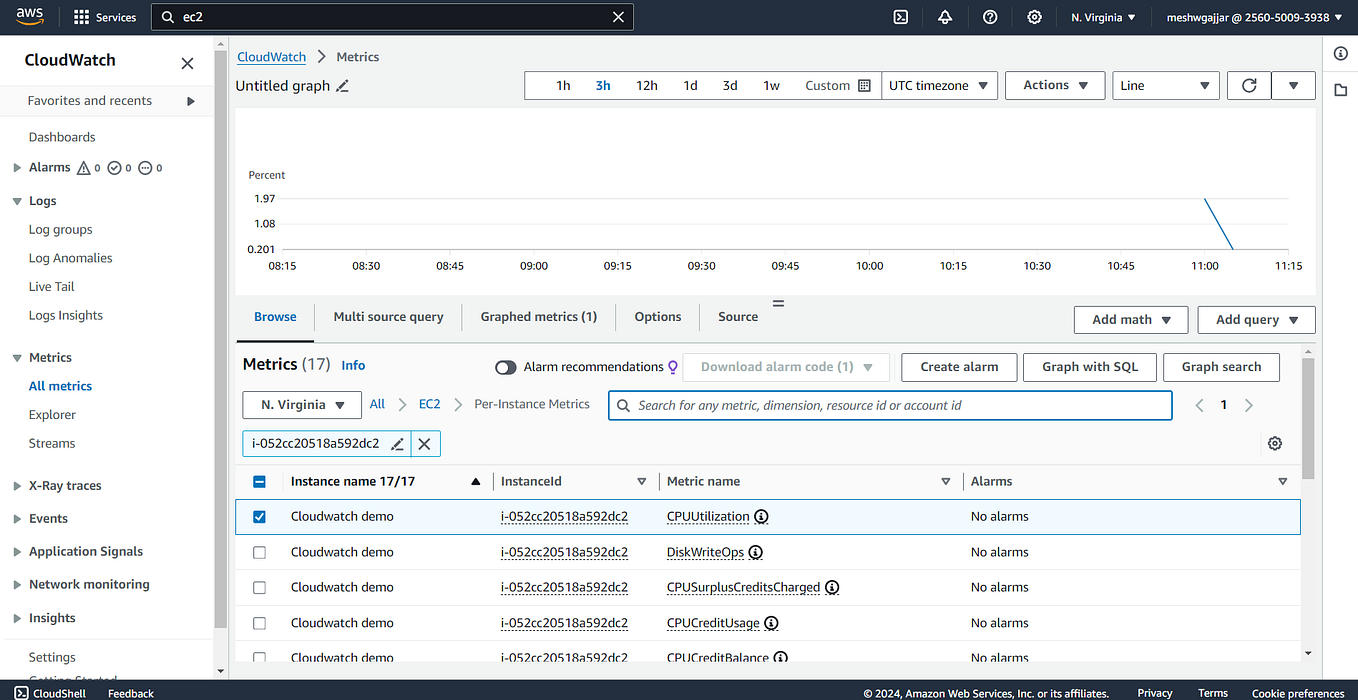
Task: Show info for CPUSurplusCreditsCharged metric
Action: click(832, 588)
